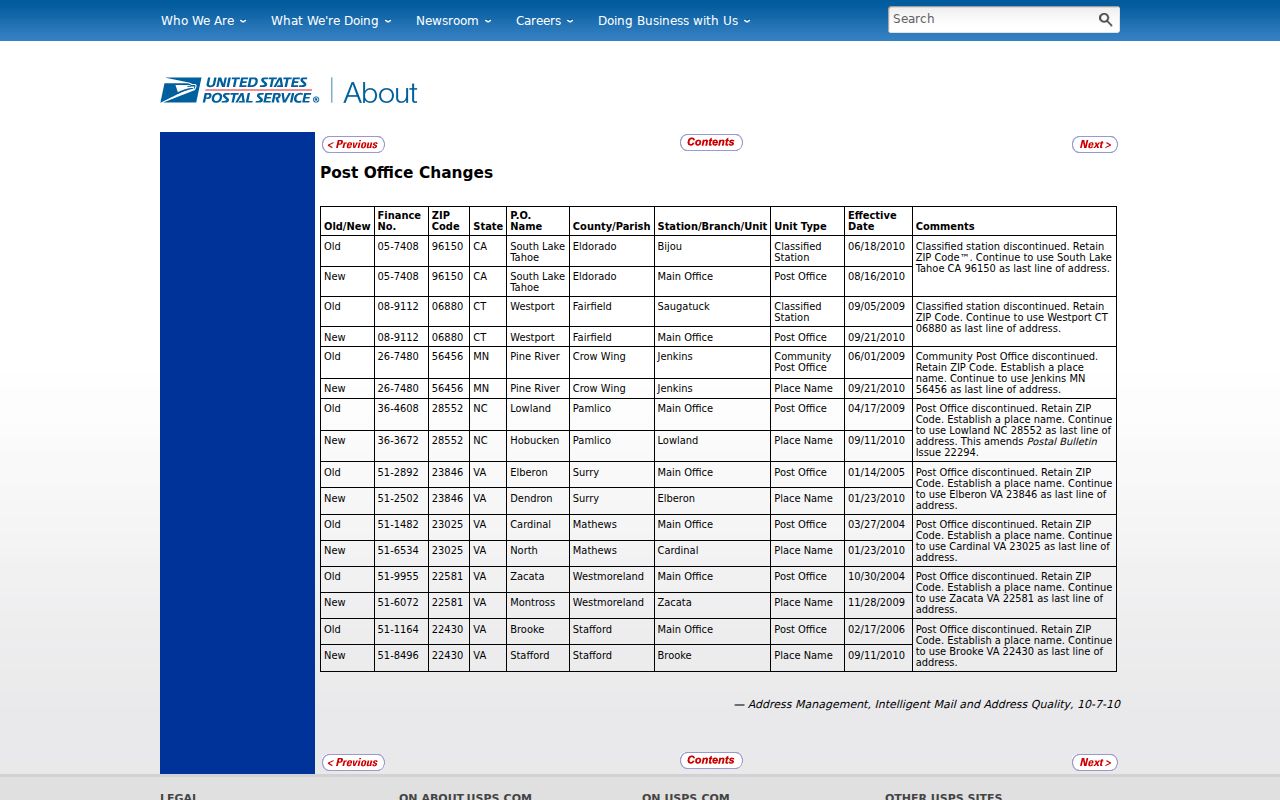1280x800 pixels.
Task: Select the Post Office Changes heading
Action: 406,172
